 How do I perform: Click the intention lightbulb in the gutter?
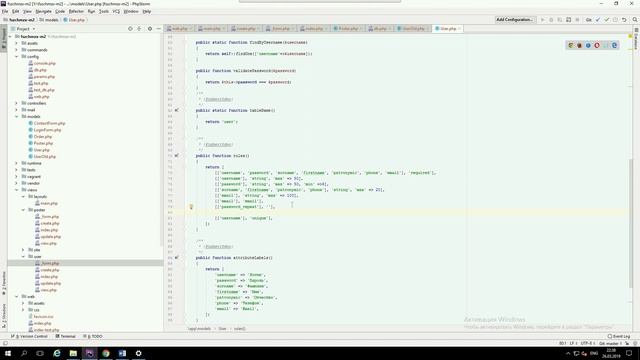[191, 207]
